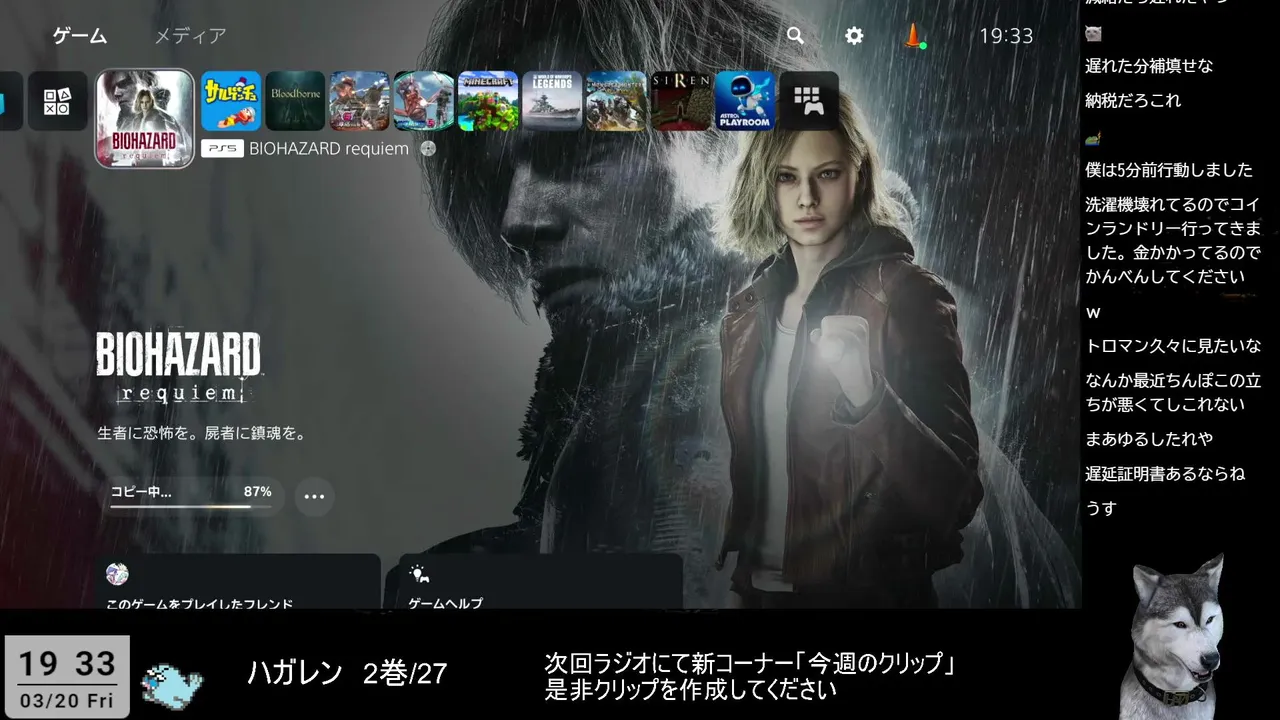Screen dimensions: 1280x720
Task: Launch Astro's Playroom tile
Action: point(745,101)
